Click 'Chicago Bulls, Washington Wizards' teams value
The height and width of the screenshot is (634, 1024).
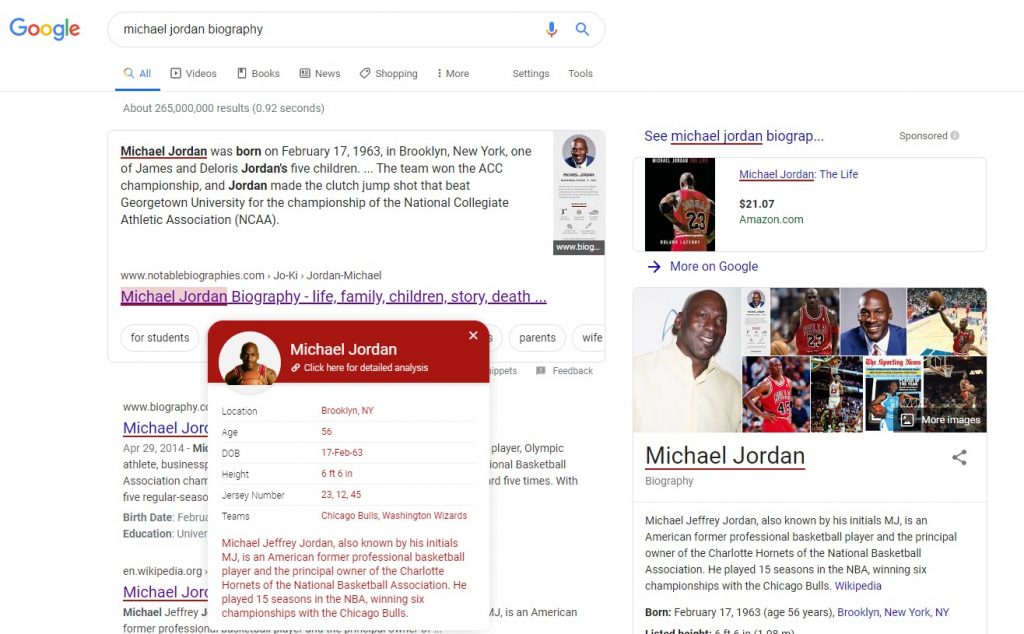coord(394,515)
